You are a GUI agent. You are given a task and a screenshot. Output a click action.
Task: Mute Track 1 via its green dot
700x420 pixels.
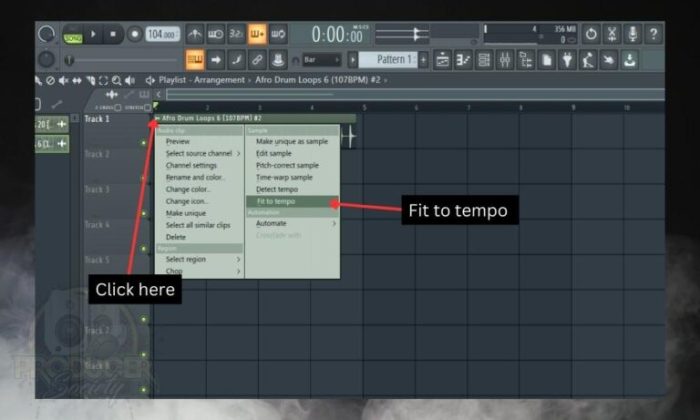(144, 143)
